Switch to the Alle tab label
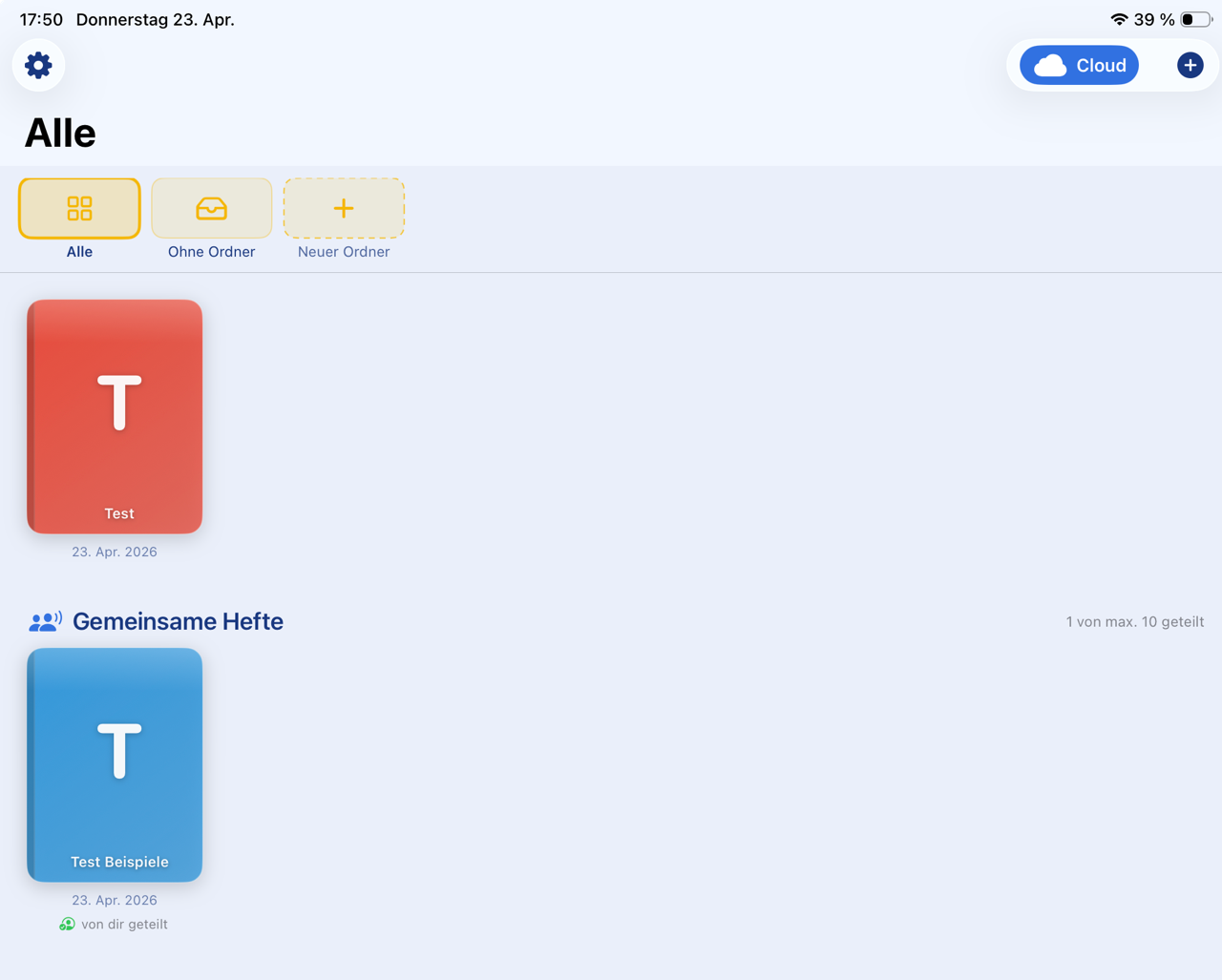The height and width of the screenshot is (980, 1222). (79, 252)
